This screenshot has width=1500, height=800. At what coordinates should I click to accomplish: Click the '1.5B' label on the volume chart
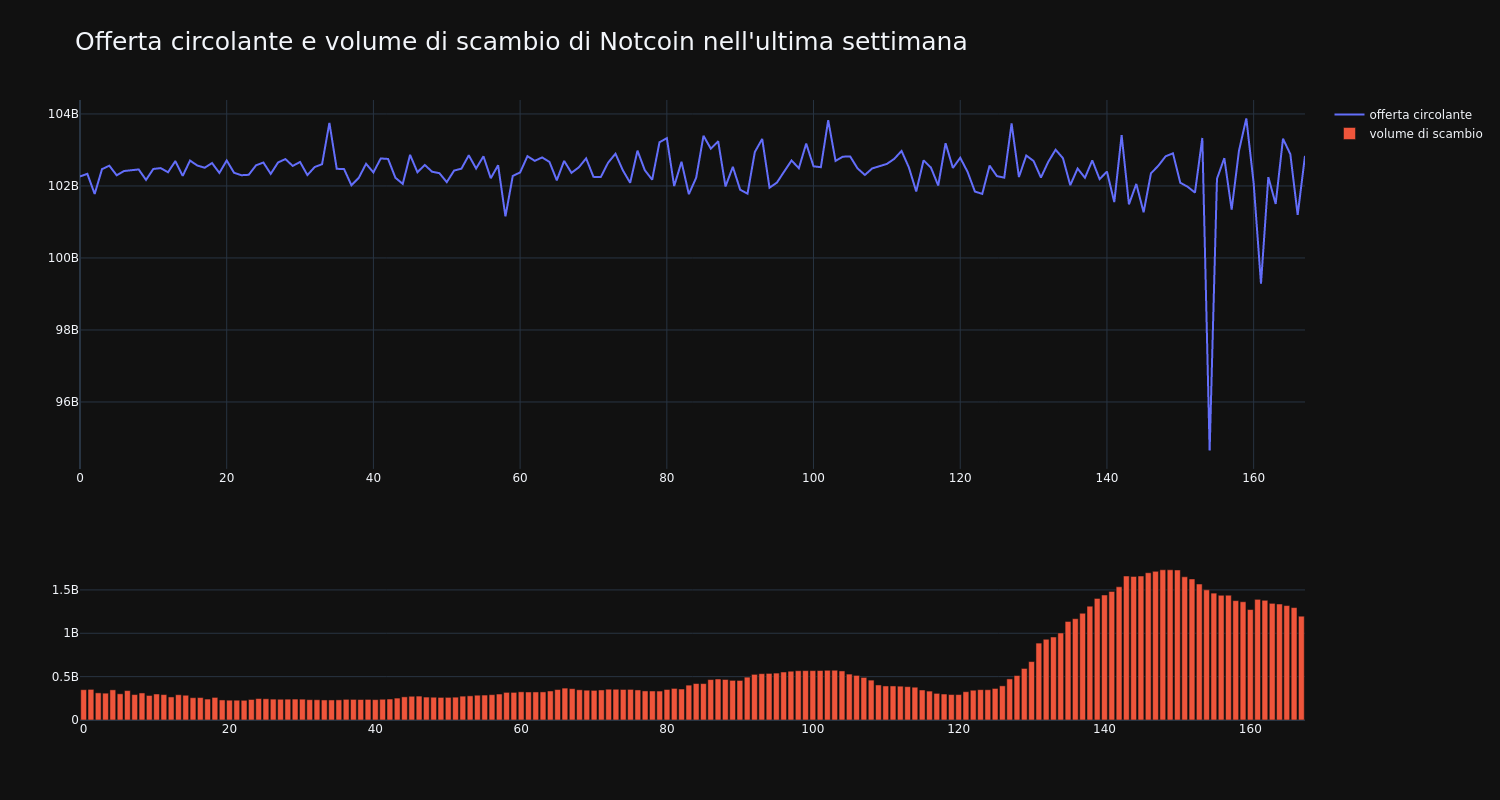(x=64, y=590)
